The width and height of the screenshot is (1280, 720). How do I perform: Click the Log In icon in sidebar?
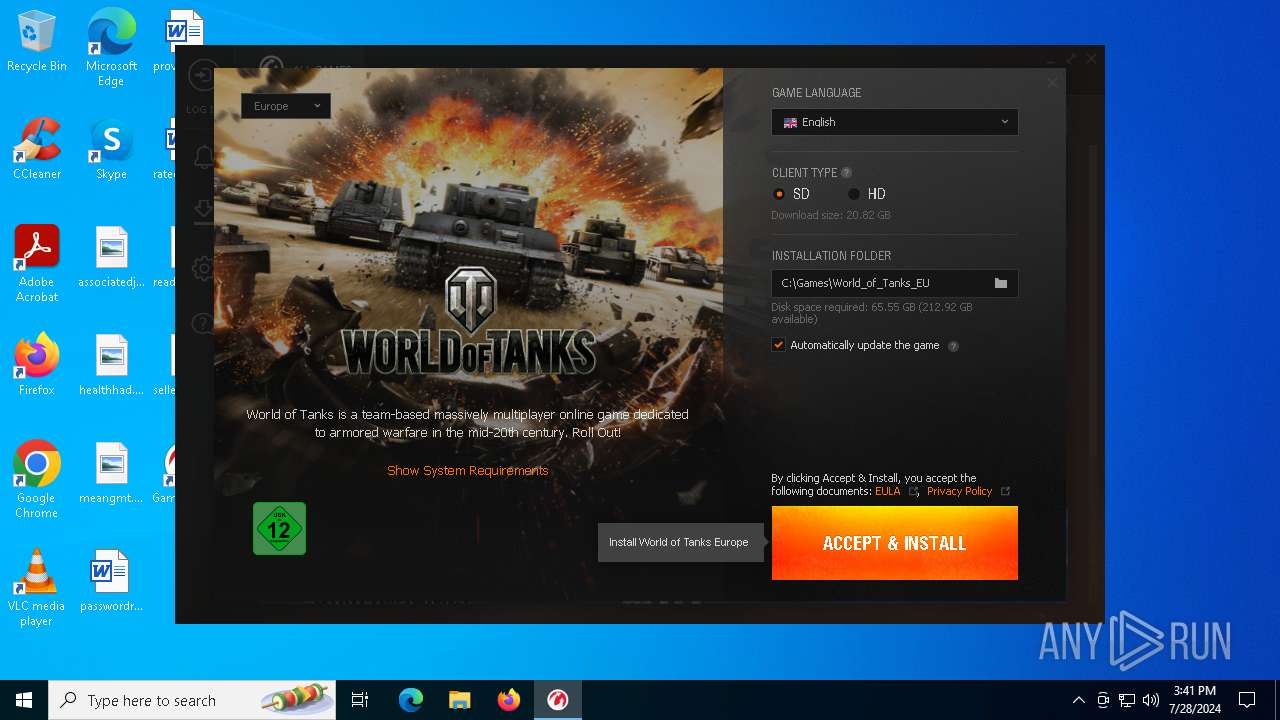(x=202, y=76)
